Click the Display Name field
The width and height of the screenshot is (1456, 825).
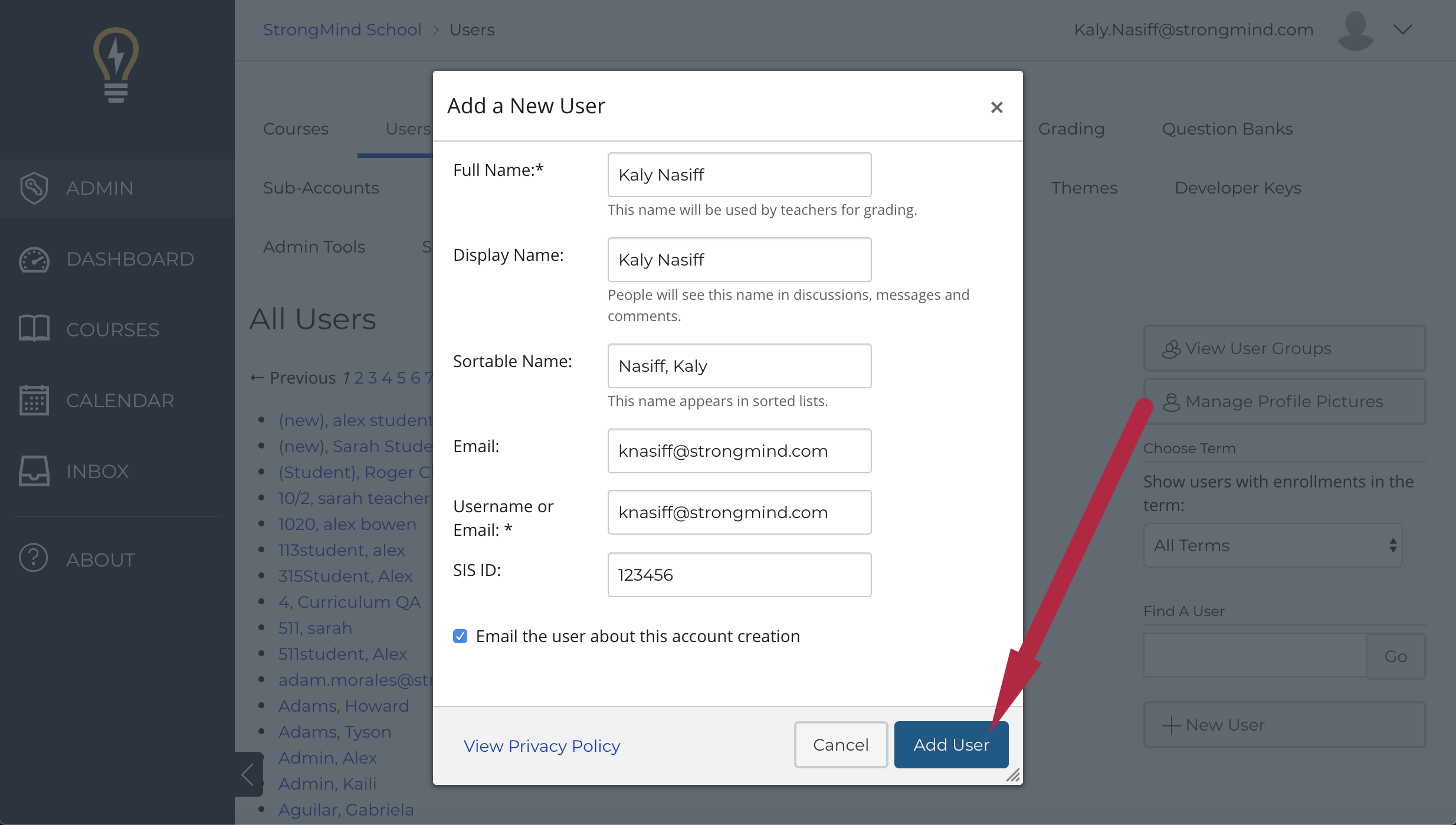pyautogui.click(x=739, y=260)
